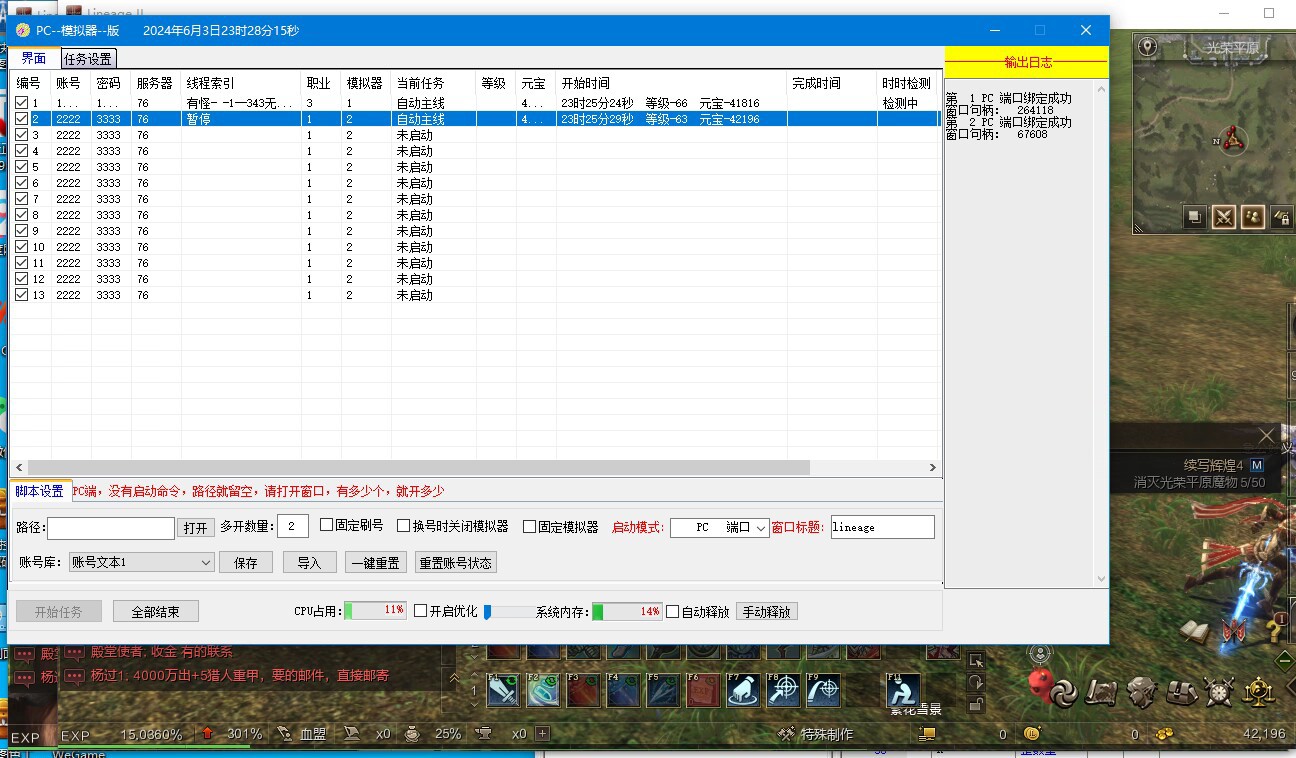1296x758 pixels.
Task: Click the 全部结束 button
Action: tap(155, 611)
